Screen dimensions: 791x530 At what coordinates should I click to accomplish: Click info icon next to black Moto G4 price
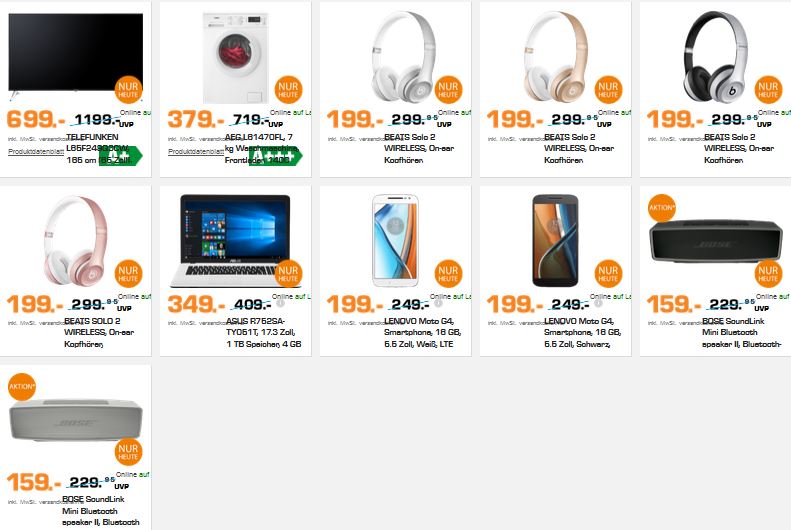(598, 303)
